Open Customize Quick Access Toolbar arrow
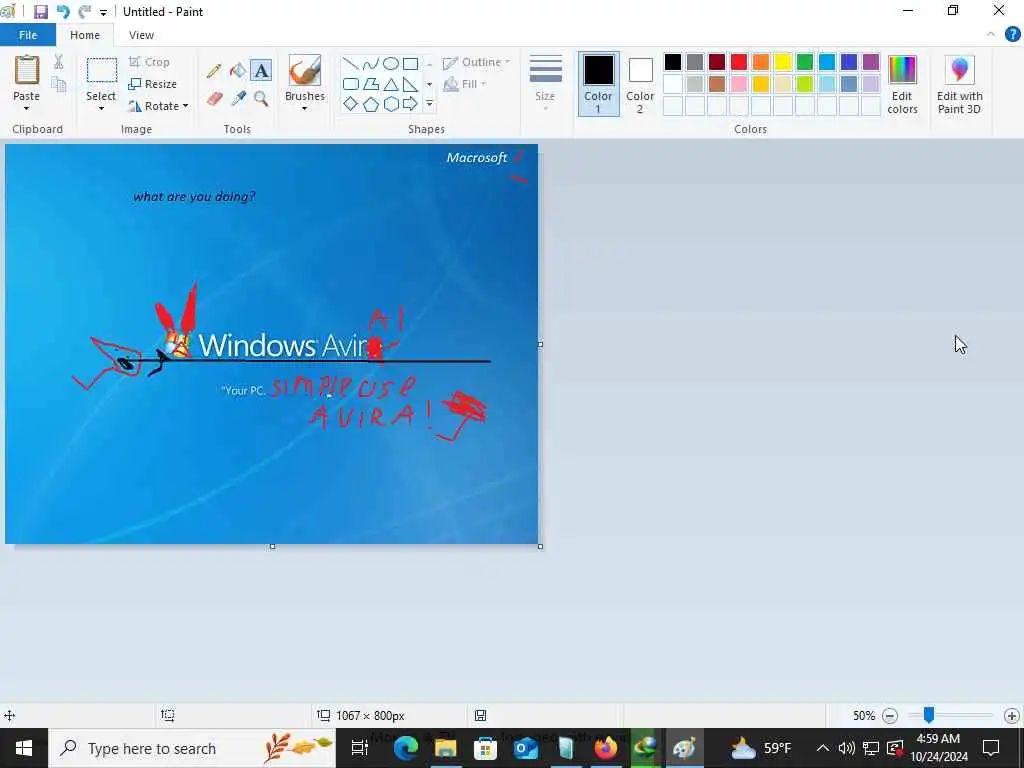The image size is (1024, 768). tap(103, 12)
